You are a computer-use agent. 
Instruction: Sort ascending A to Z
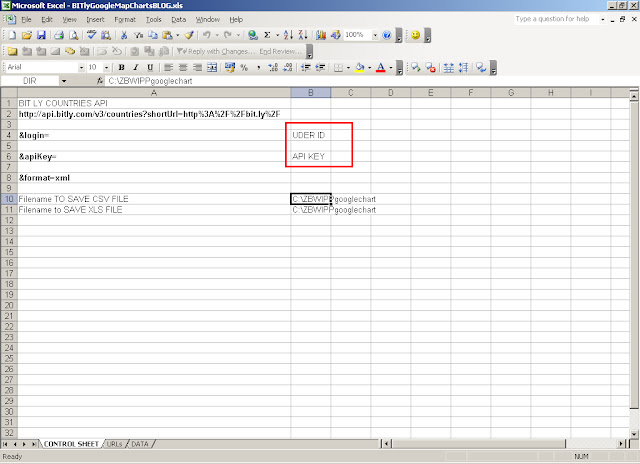tap(288, 35)
